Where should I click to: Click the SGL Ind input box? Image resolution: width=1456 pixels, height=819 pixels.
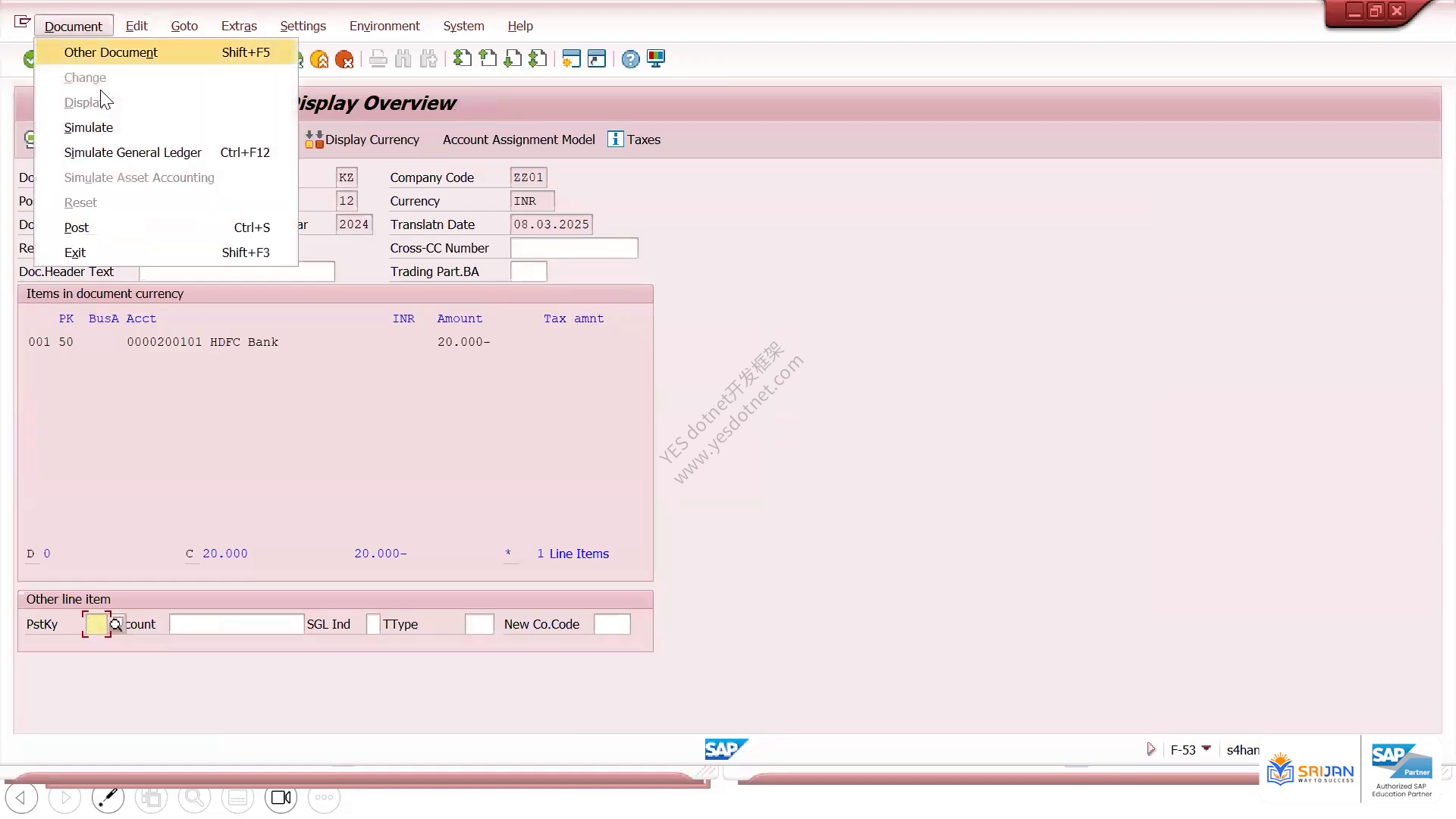pos(373,624)
